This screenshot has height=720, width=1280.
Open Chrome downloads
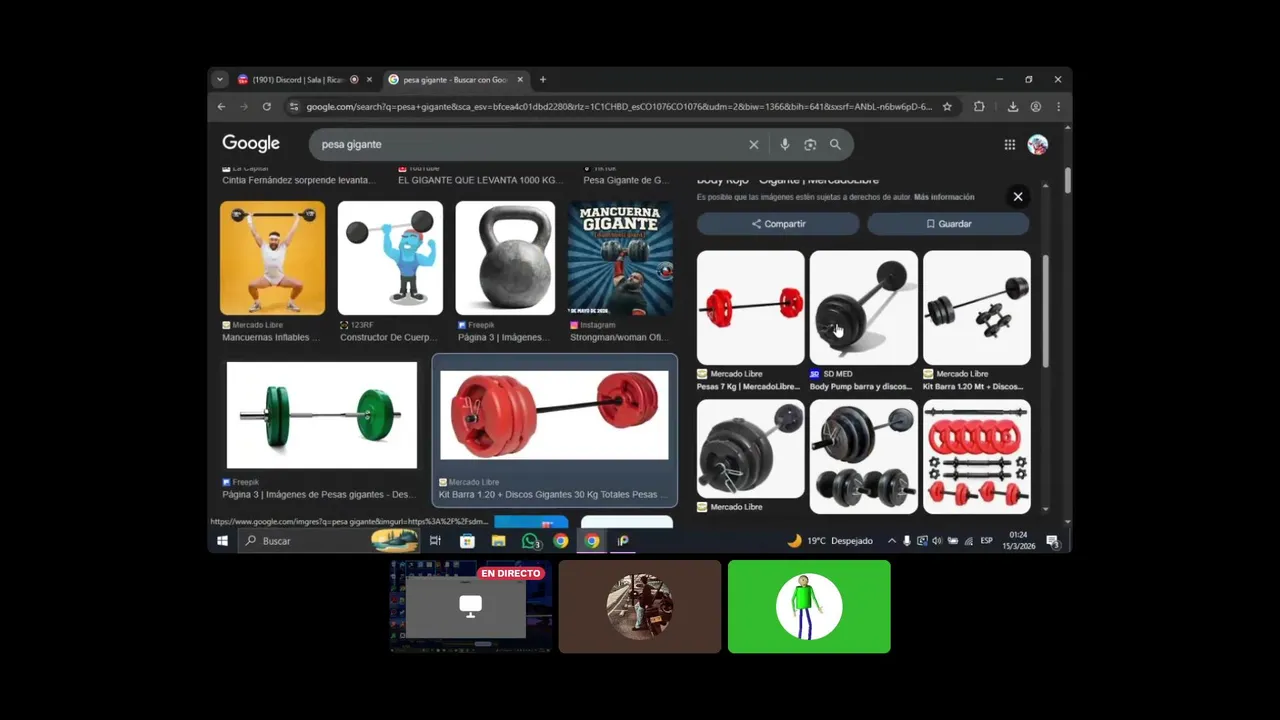pyautogui.click(x=1012, y=106)
